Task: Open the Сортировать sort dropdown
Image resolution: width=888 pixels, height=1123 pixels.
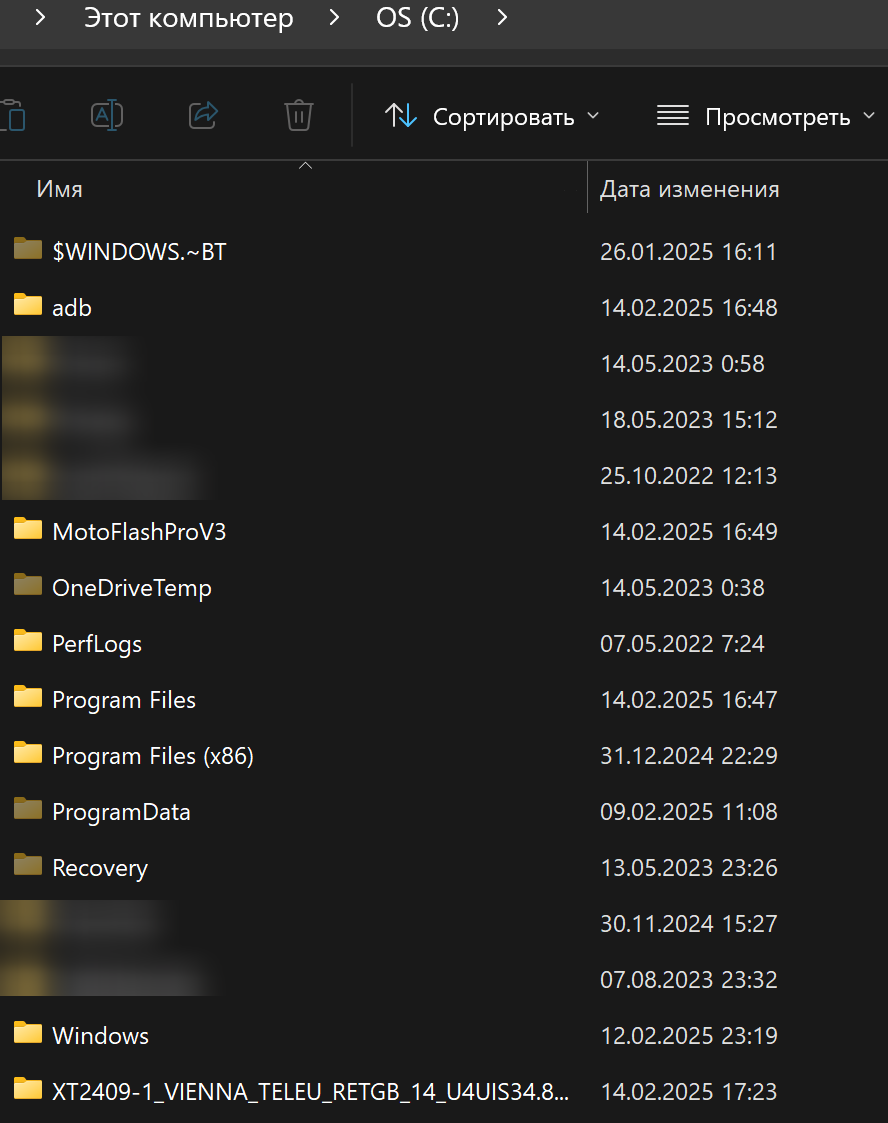Action: point(492,116)
